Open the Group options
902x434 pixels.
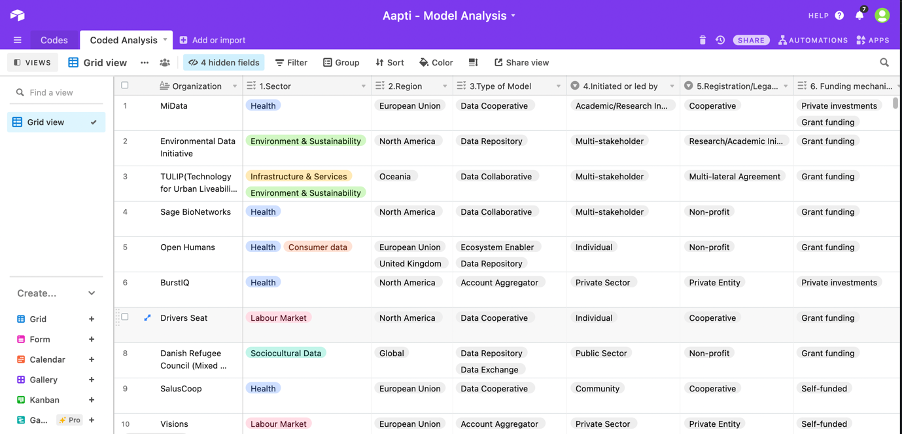pyautogui.click(x=341, y=63)
